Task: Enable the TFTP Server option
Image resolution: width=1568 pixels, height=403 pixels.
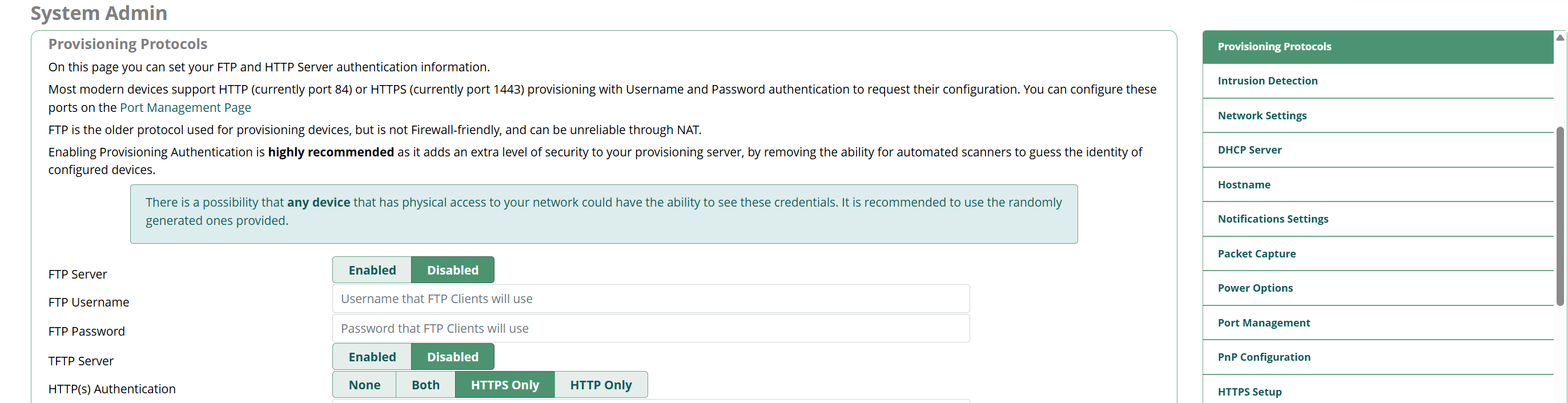Action: (372, 357)
